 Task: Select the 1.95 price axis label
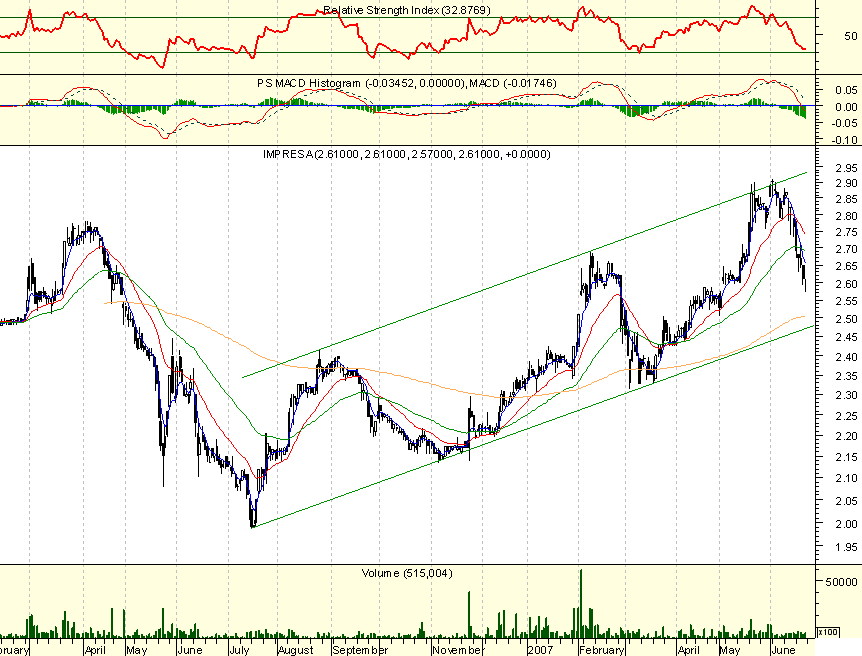coord(846,547)
